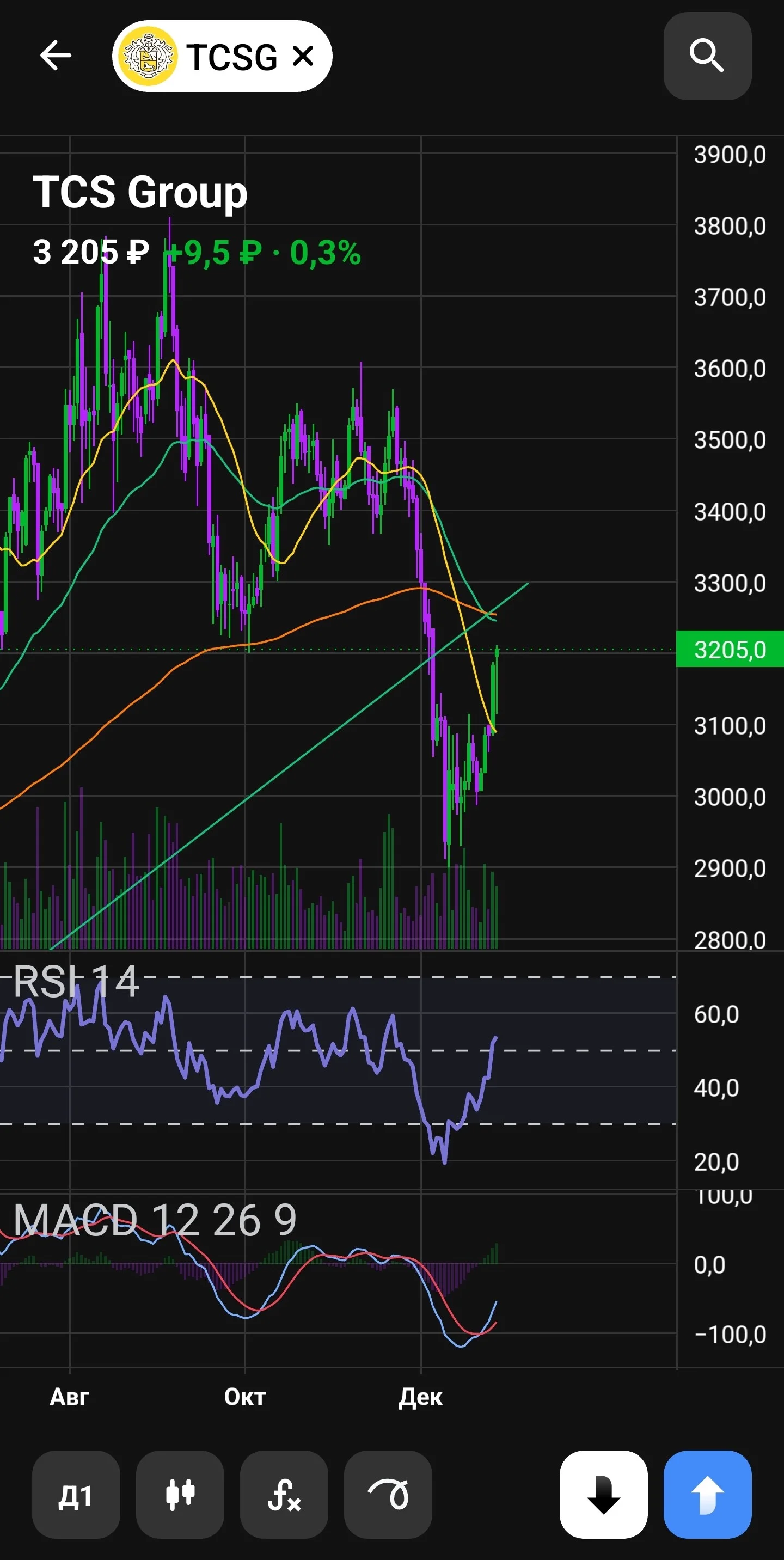Tap the 3 205 ₽ price
784x1560 pixels.
[x=91, y=252]
